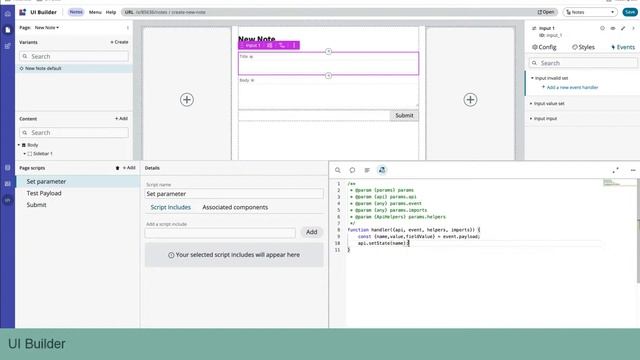Edit the Input 1 name with pencil icon
Image resolution: width=640 pixels, height=360 pixels.
[623, 28]
